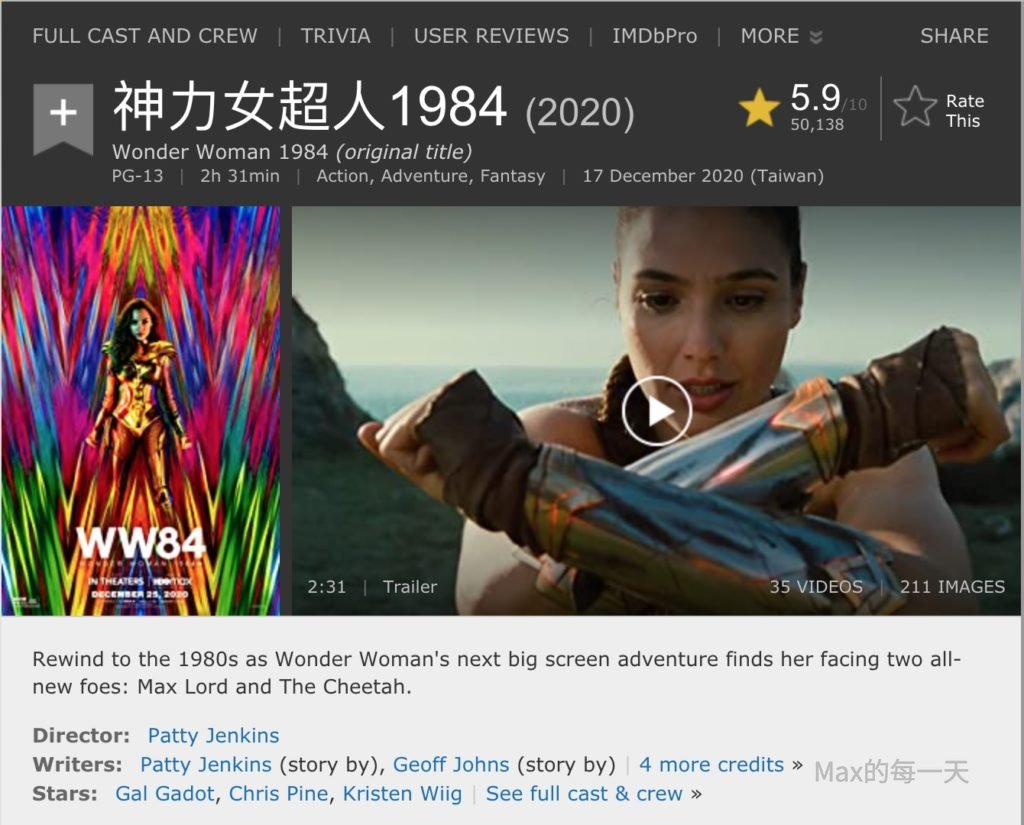Open writer Geoff Johns link
1024x825 pixels.
point(451,764)
